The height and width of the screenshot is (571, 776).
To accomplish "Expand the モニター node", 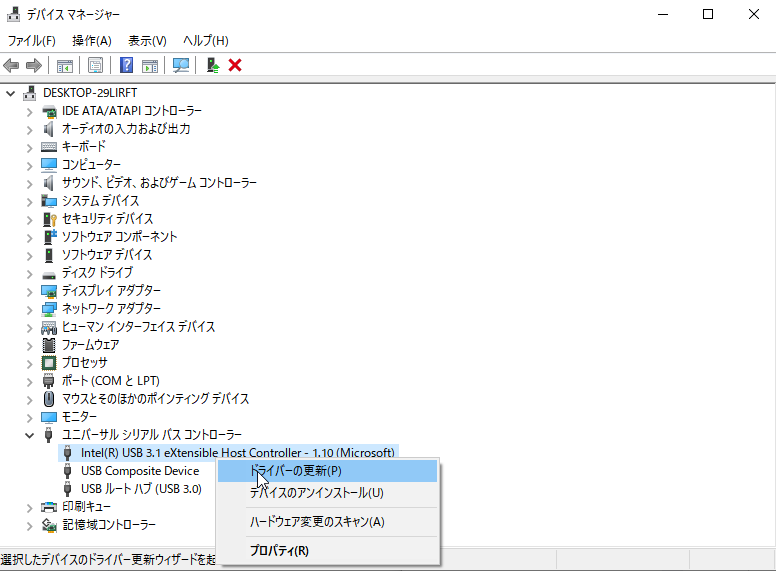I will (x=29, y=418).
